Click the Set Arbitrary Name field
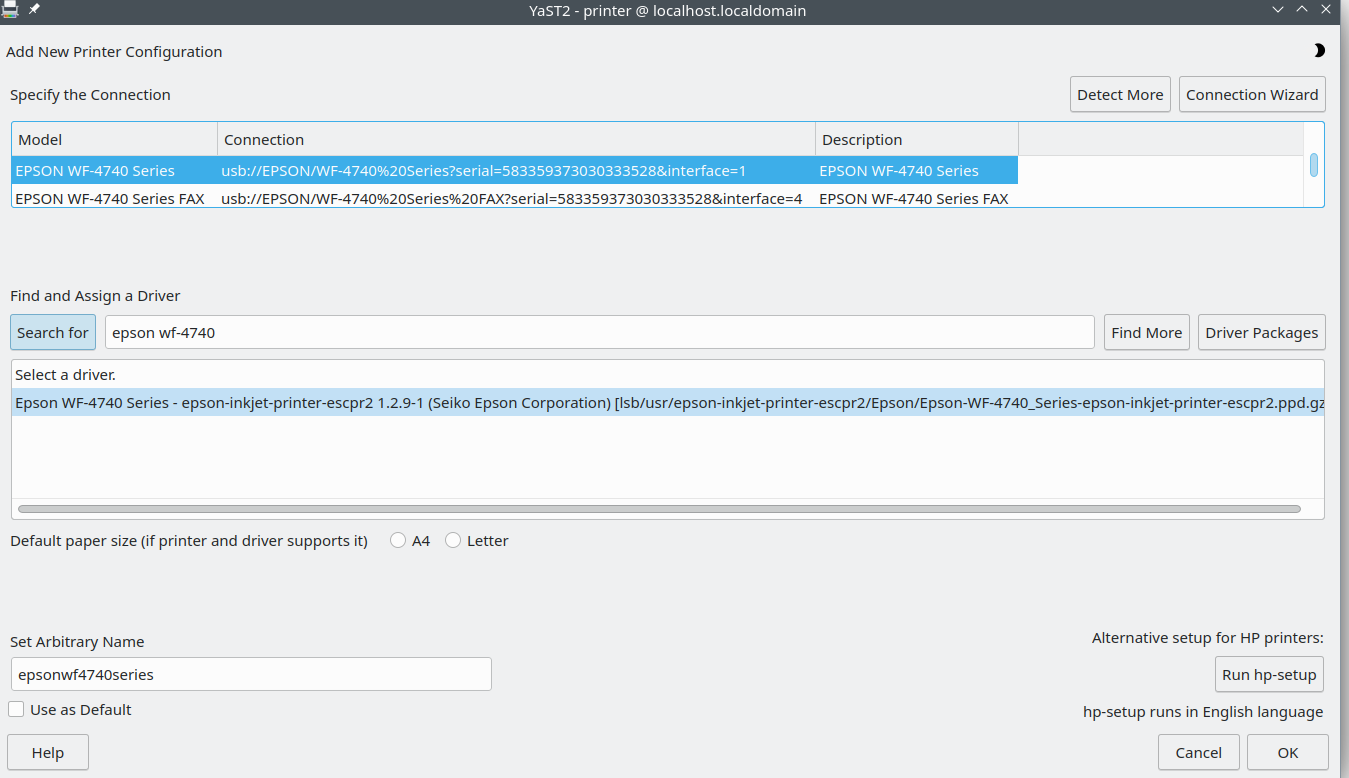 pos(251,675)
